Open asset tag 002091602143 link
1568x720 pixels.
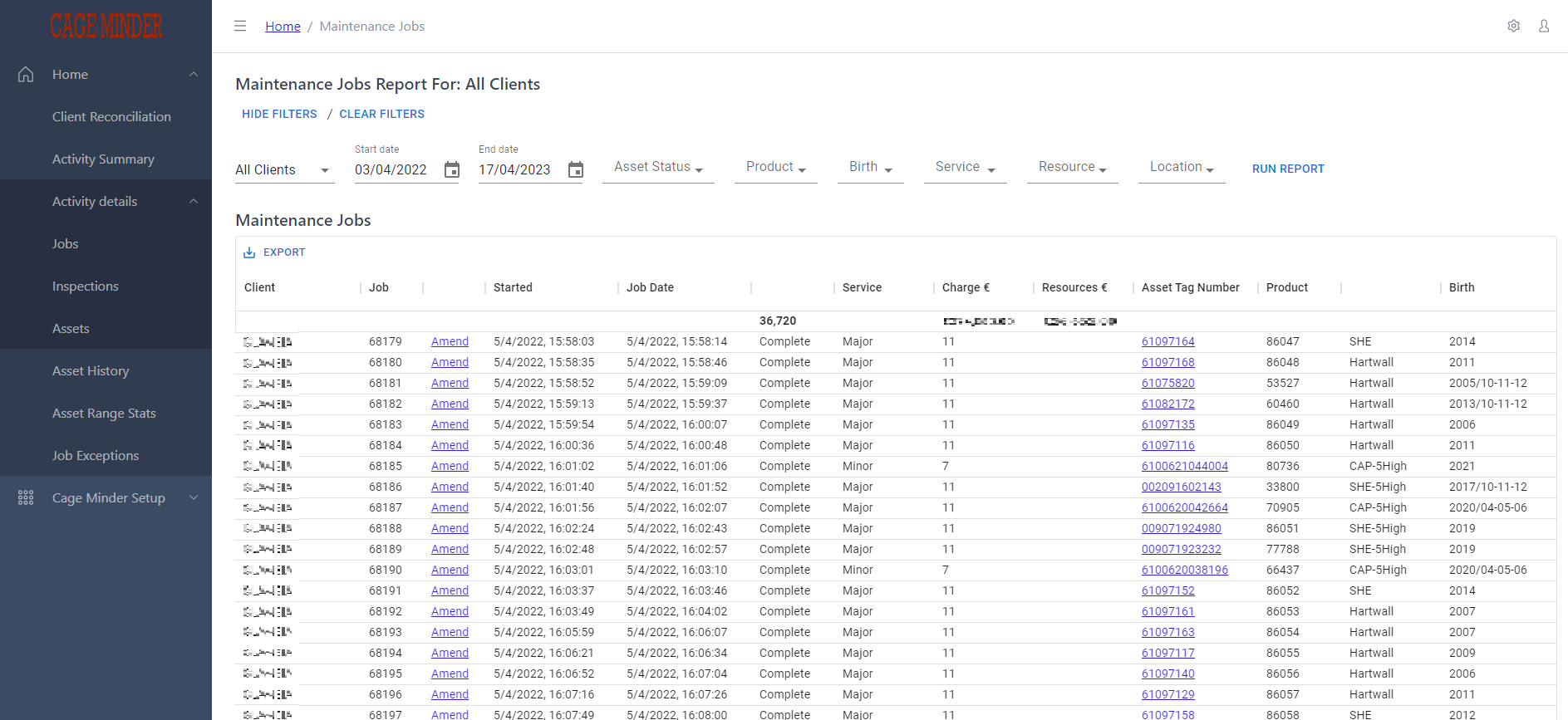[x=1181, y=487]
